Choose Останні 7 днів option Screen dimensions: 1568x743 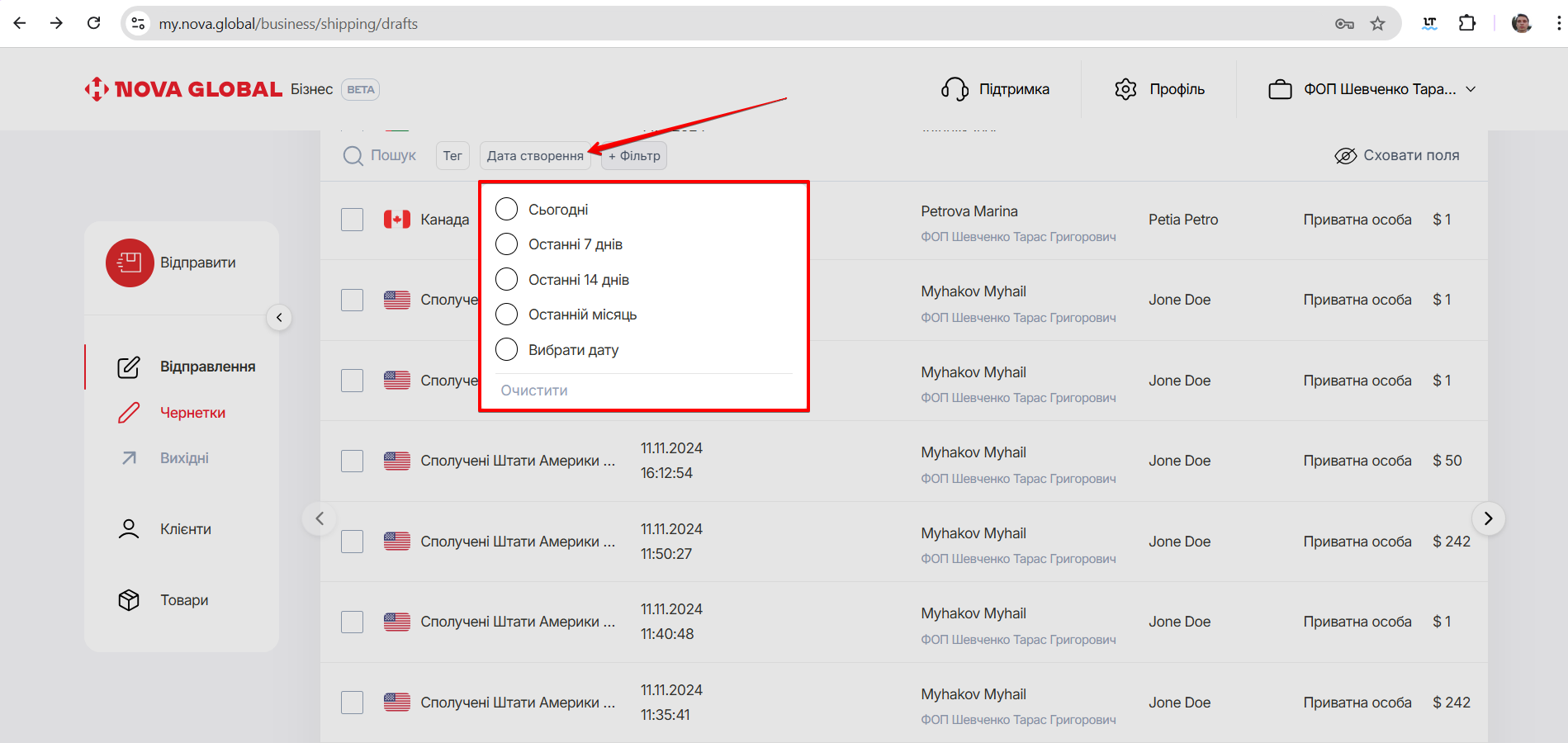pyautogui.click(x=506, y=244)
